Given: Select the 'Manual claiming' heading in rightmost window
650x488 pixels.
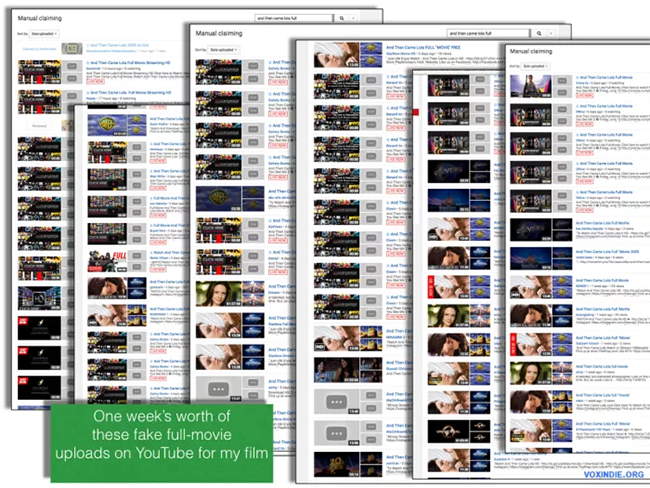Looking at the screenshot, I should pyautogui.click(x=531, y=51).
